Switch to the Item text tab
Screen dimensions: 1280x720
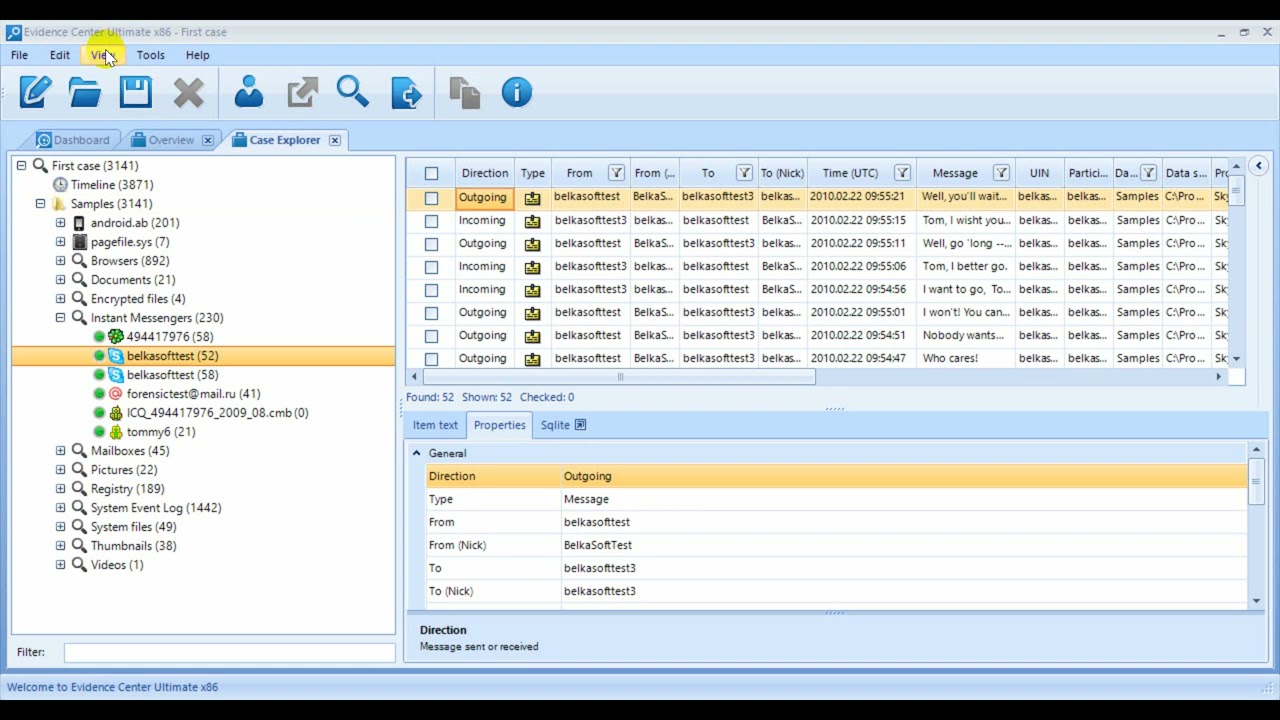pos(435,425)
